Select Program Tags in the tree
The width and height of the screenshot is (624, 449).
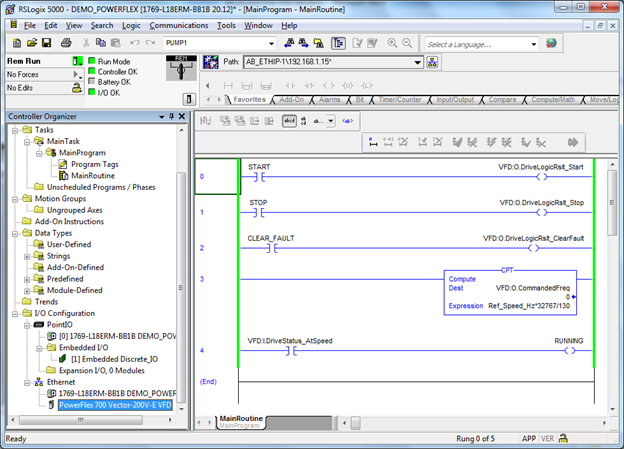click(x=95, y=164)
